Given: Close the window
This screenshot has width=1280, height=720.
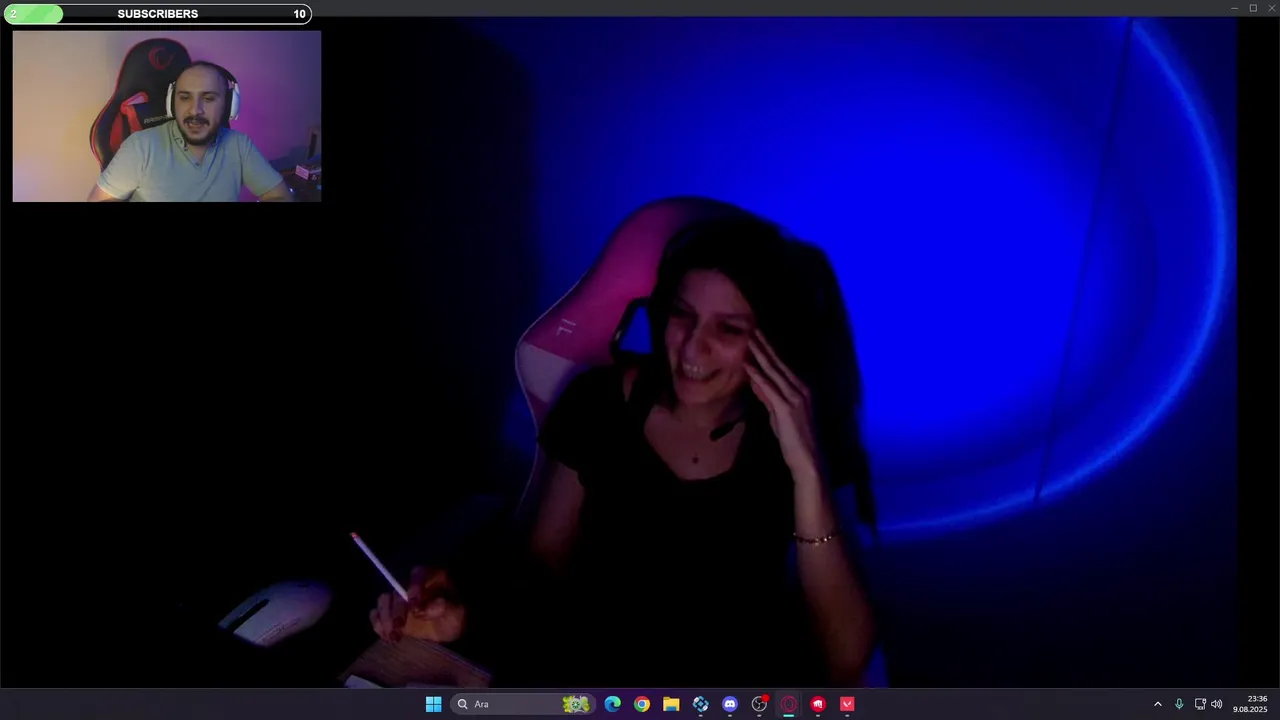Looking at the screenshot, I should pyautogui.click(x=1271, y=8).
